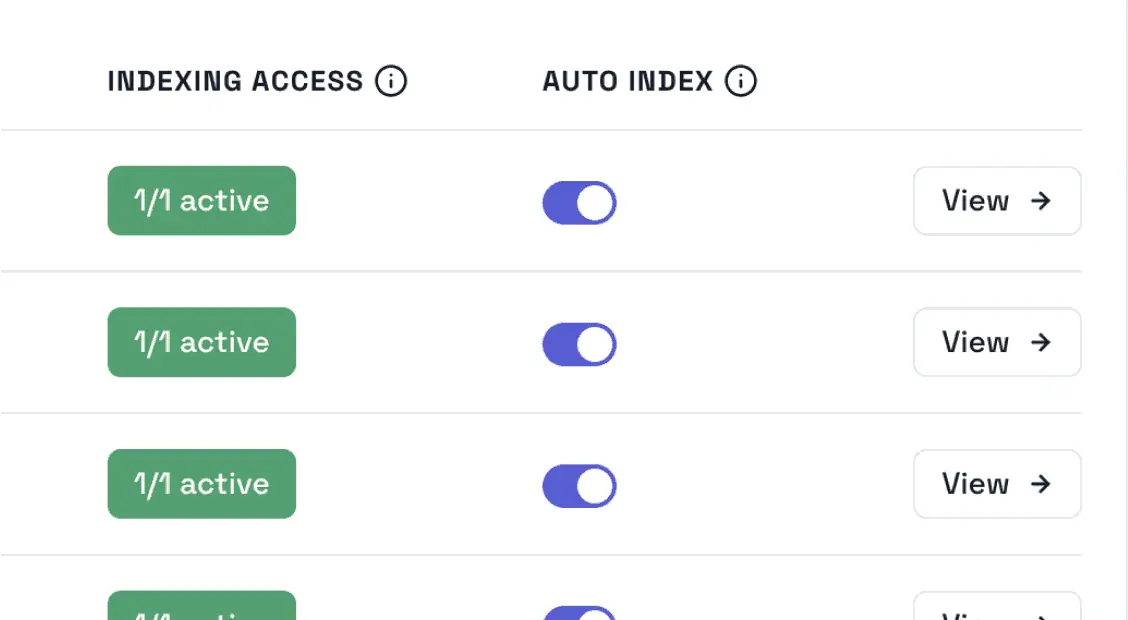The width and height of the screenshot is (1128, 620).
Task: Open the first row's View details page
Action: pos(996,201)
